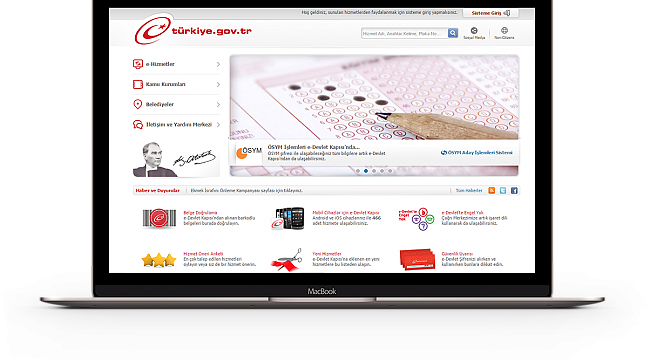
Task: Click the mobile phones icon
Action: pos(288,218)
